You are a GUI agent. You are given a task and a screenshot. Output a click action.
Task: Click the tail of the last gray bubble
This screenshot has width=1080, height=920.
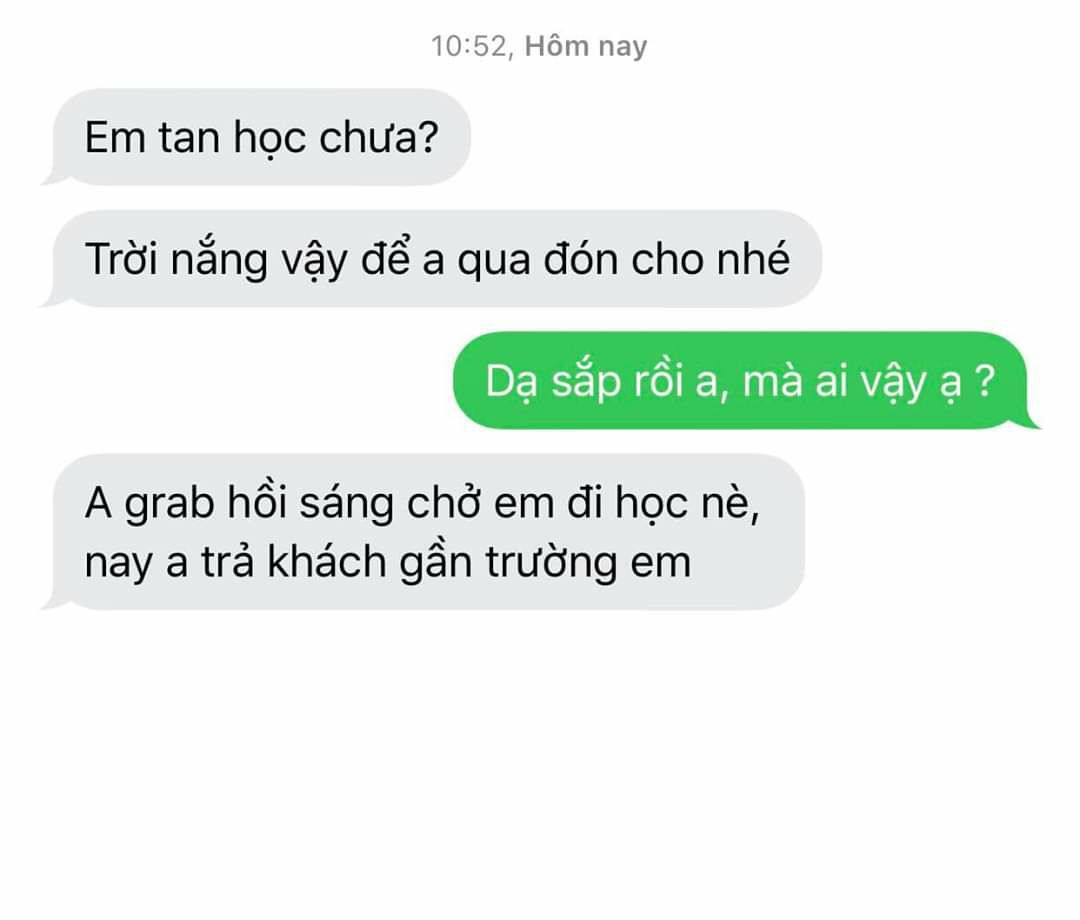(51, 603)
